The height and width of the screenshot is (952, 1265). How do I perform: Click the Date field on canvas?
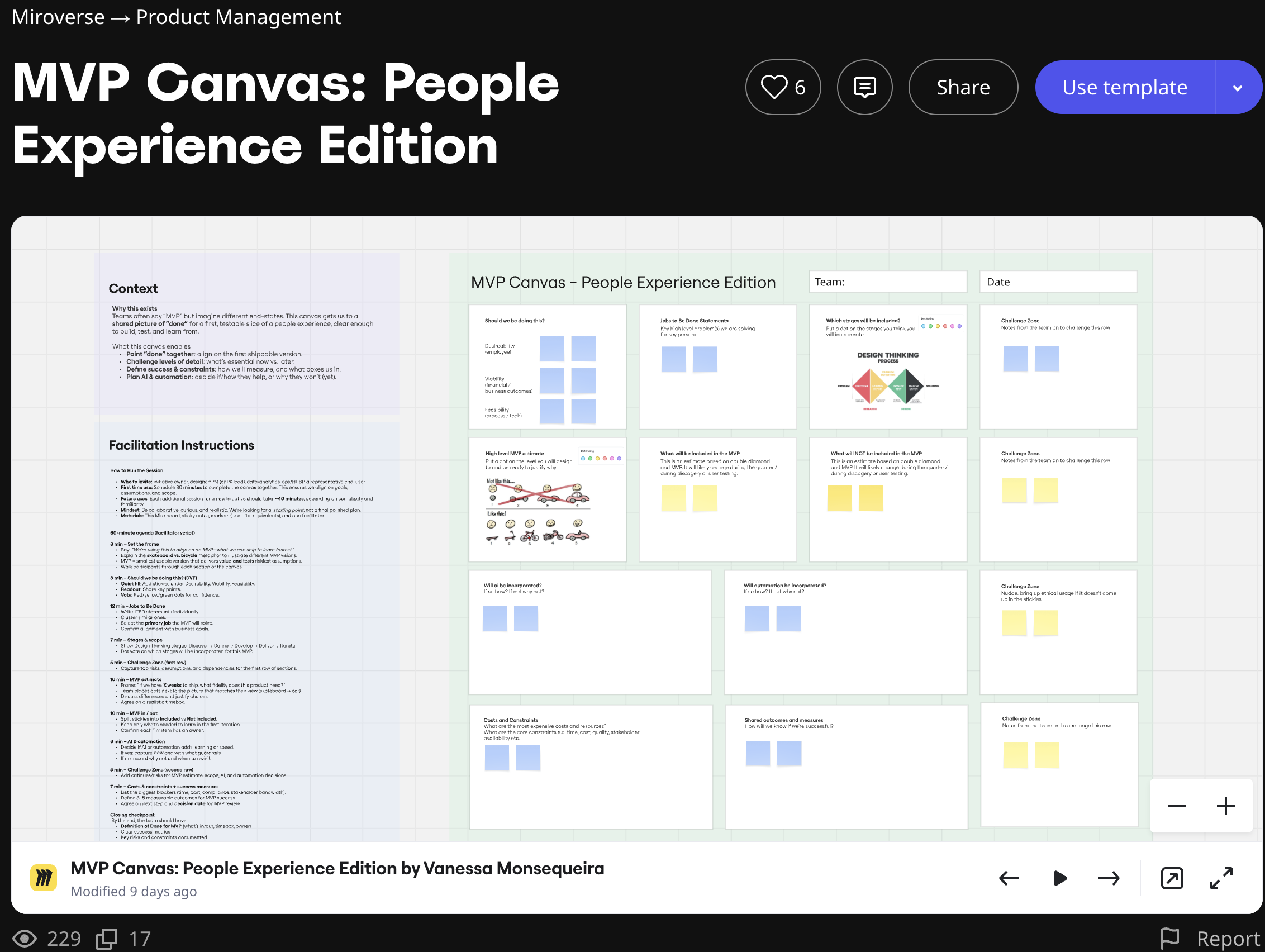pos(1058,282)
